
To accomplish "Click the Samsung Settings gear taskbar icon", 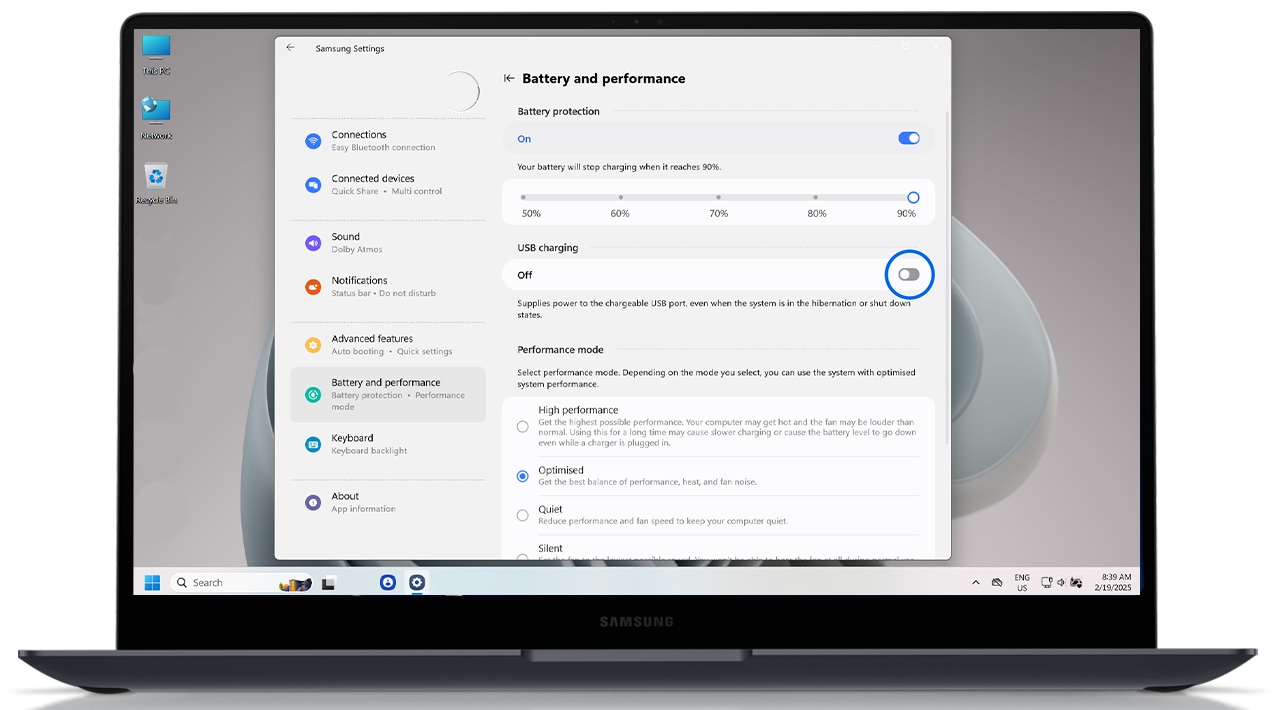I will tap(417, 582).
